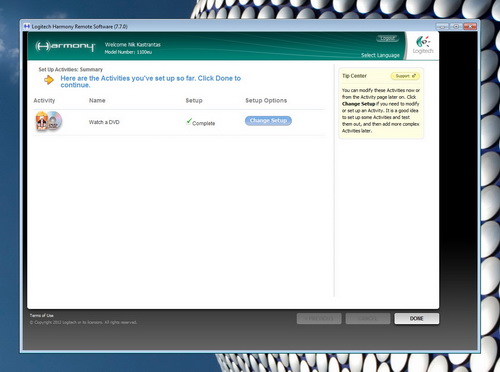Screen dimensions: 500x372
Task: Click the Setup Options column header
Action: coord(266,101)
